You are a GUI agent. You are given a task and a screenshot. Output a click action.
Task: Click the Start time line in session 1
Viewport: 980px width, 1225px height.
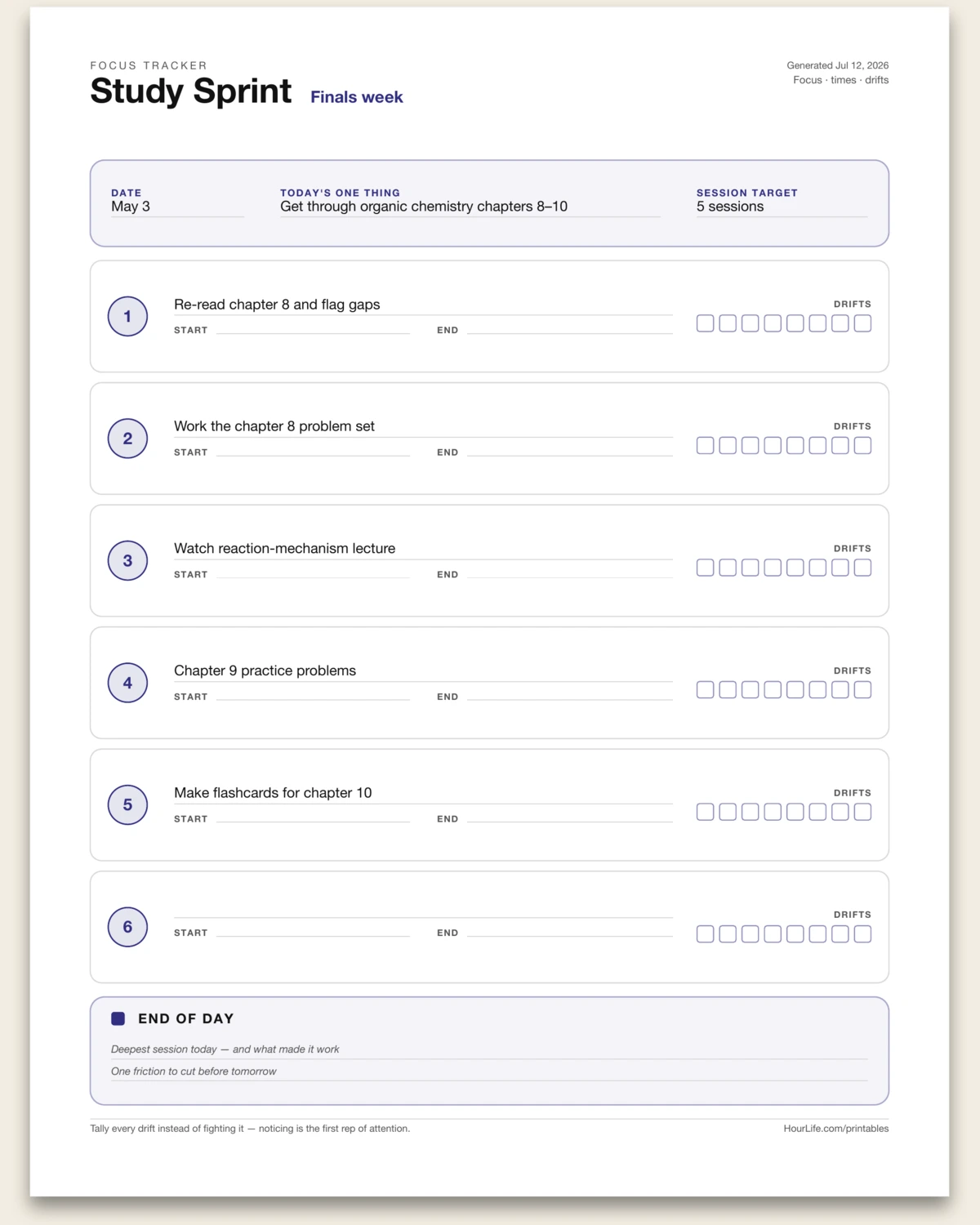313,330
